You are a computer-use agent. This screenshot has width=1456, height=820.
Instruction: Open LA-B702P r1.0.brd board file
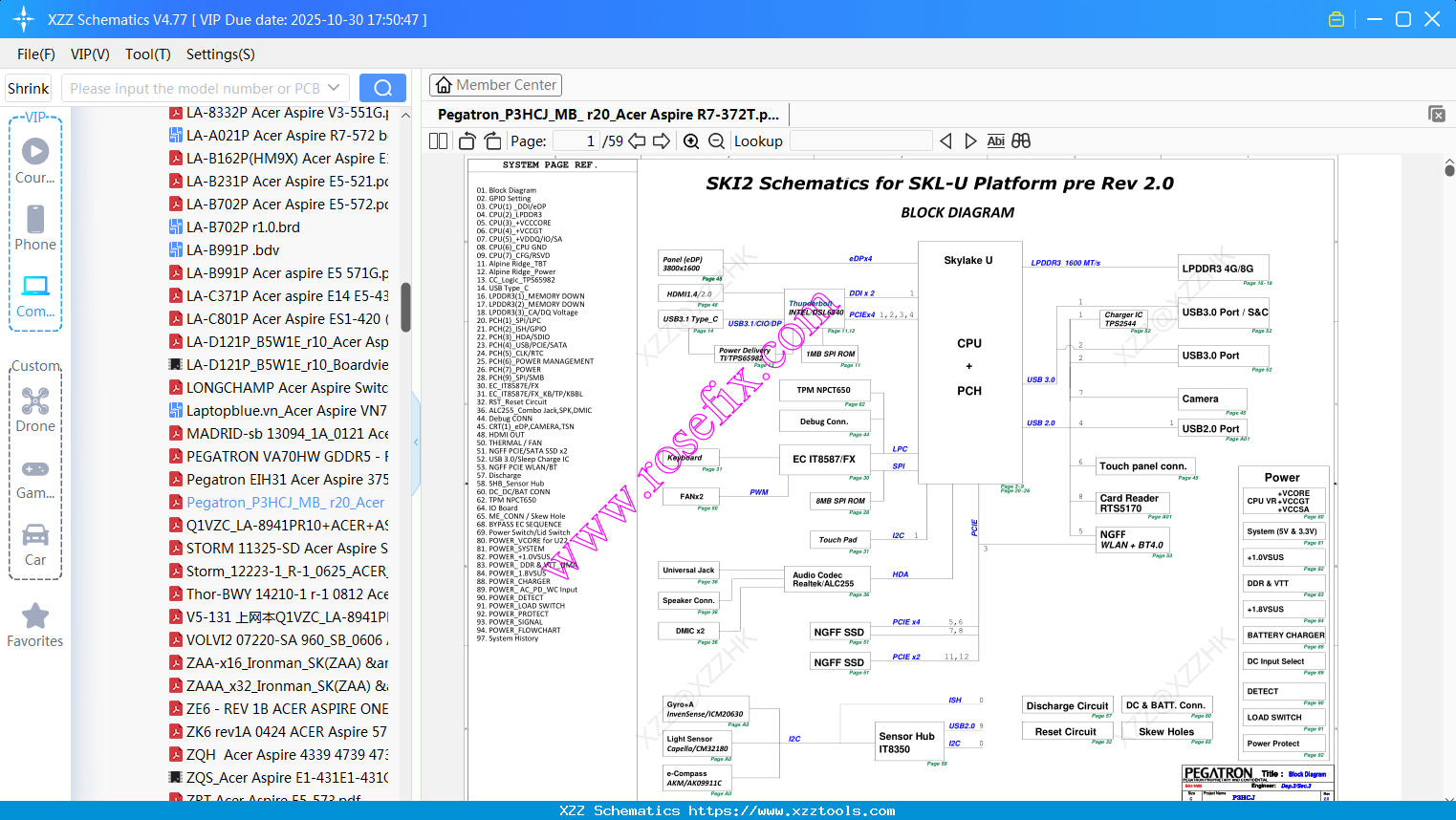pyautogui.click(x=235, y=227)
